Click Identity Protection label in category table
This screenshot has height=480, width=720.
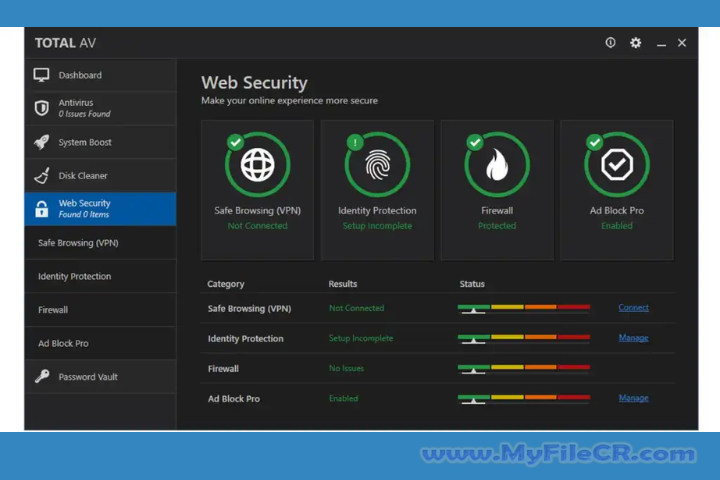246,339
